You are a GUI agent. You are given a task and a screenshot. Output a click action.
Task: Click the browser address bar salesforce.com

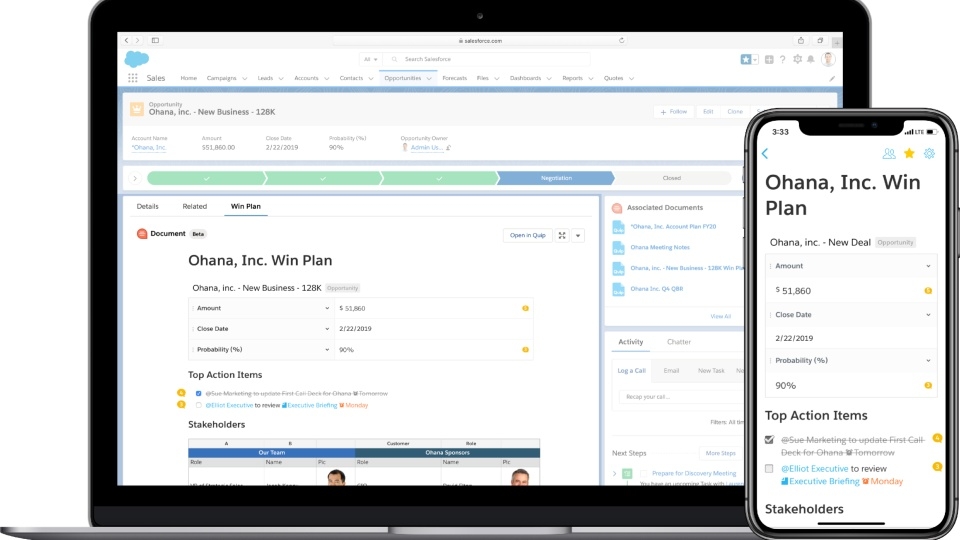[x=480, y=40]
